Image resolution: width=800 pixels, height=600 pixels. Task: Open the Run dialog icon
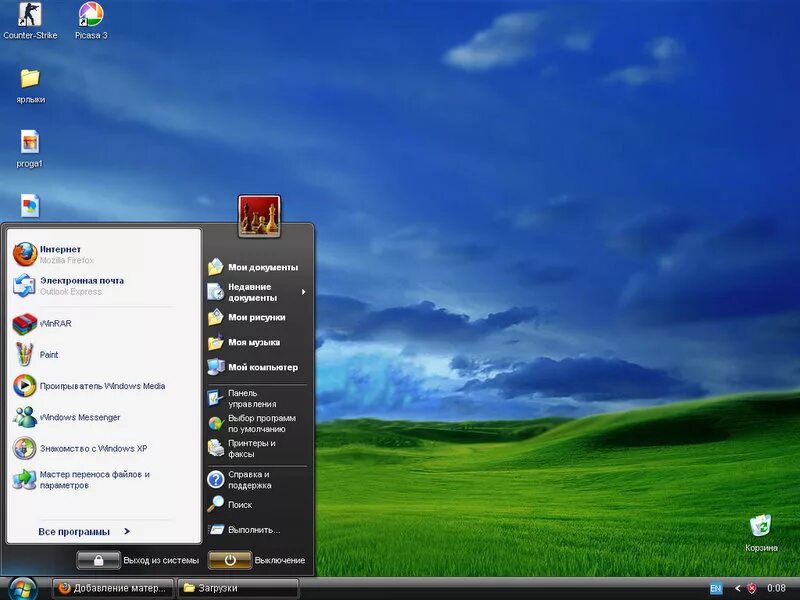click(216, 530)
